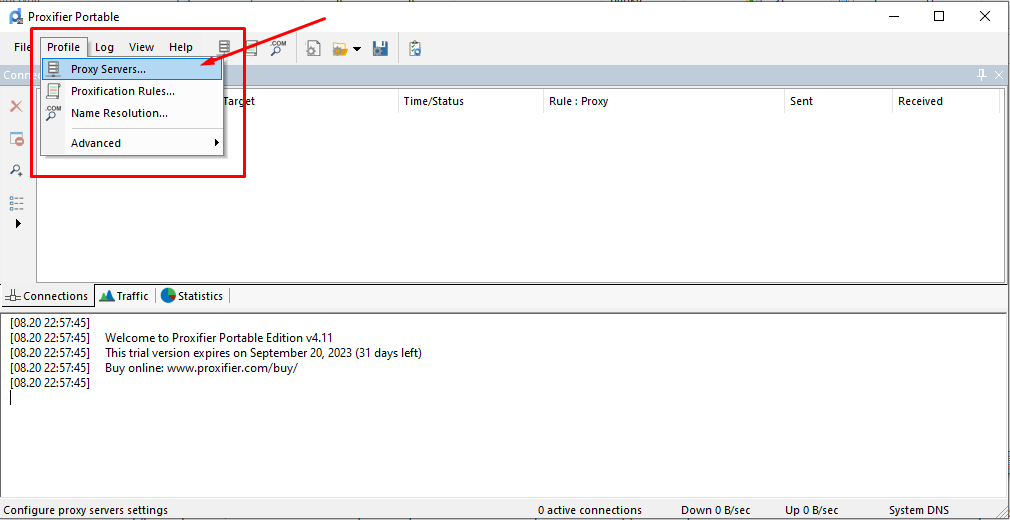Switch to the Connections tab
Viewport: 1010px width, 520px height.
click(48, 296)
